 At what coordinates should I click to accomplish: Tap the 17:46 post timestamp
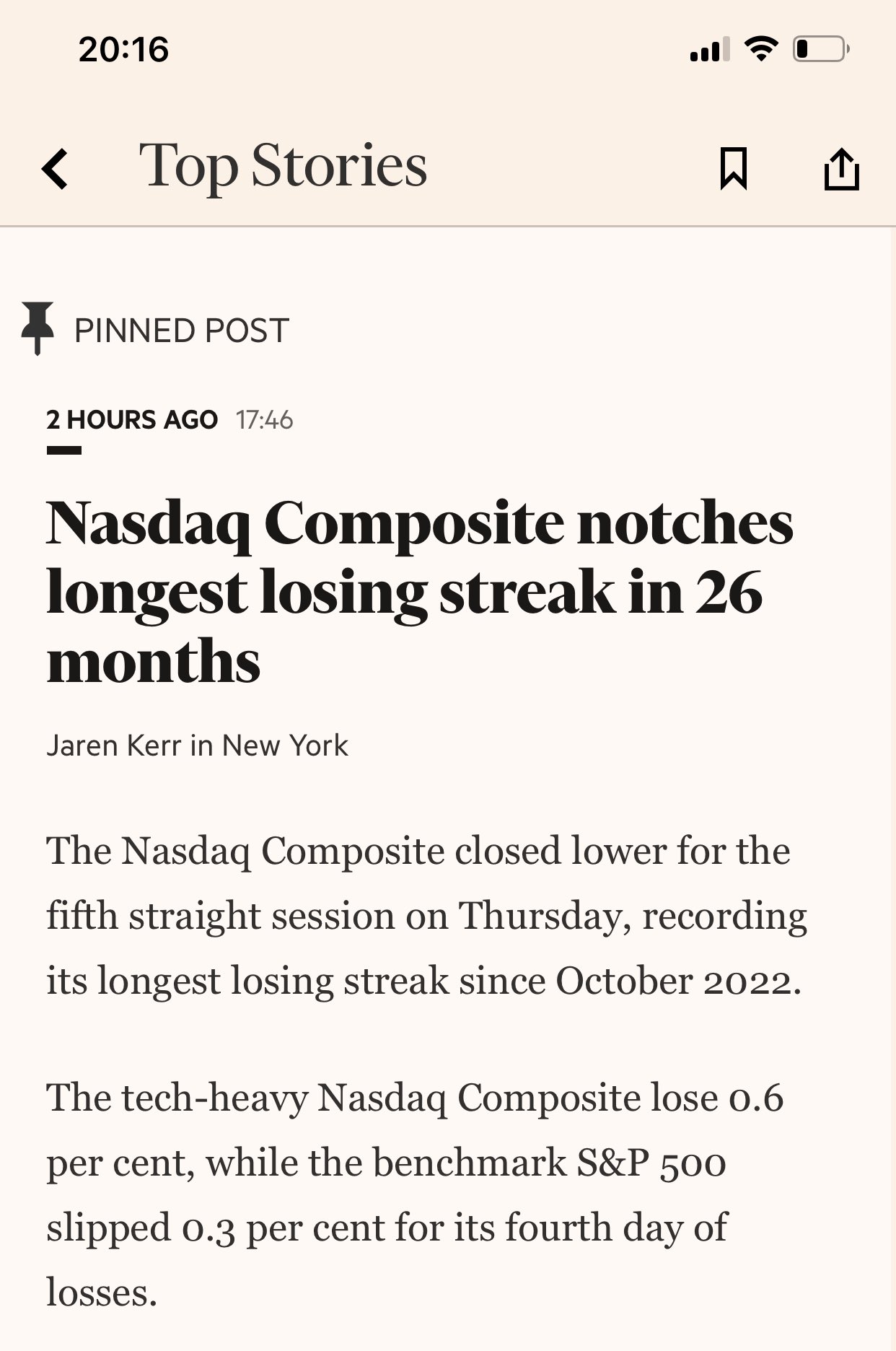[x=264, y=419]
